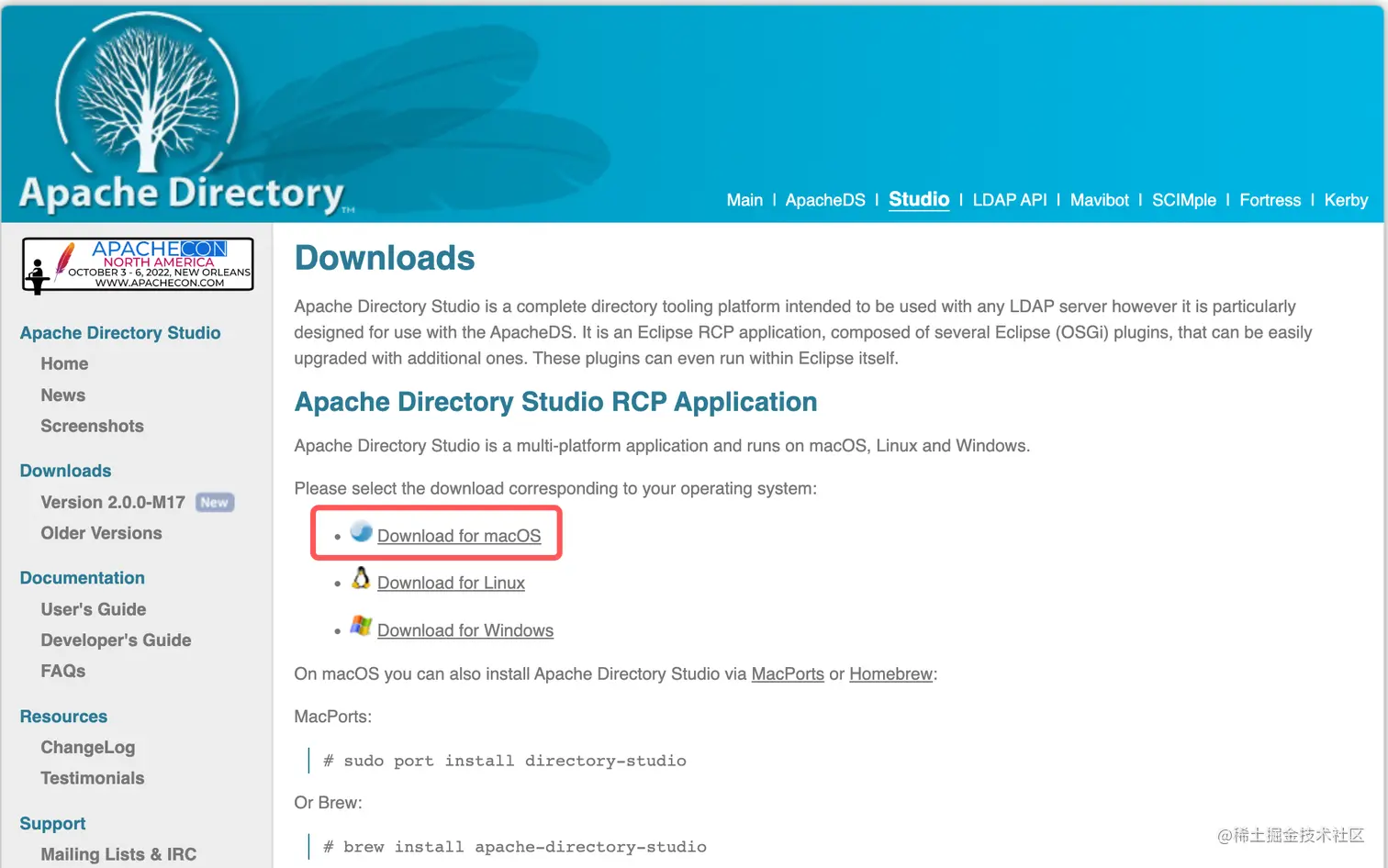Open Version 2.0.0-M17 in the sidebar
1388x868 pixels.
pyautogui.click(x=113, y=502)
